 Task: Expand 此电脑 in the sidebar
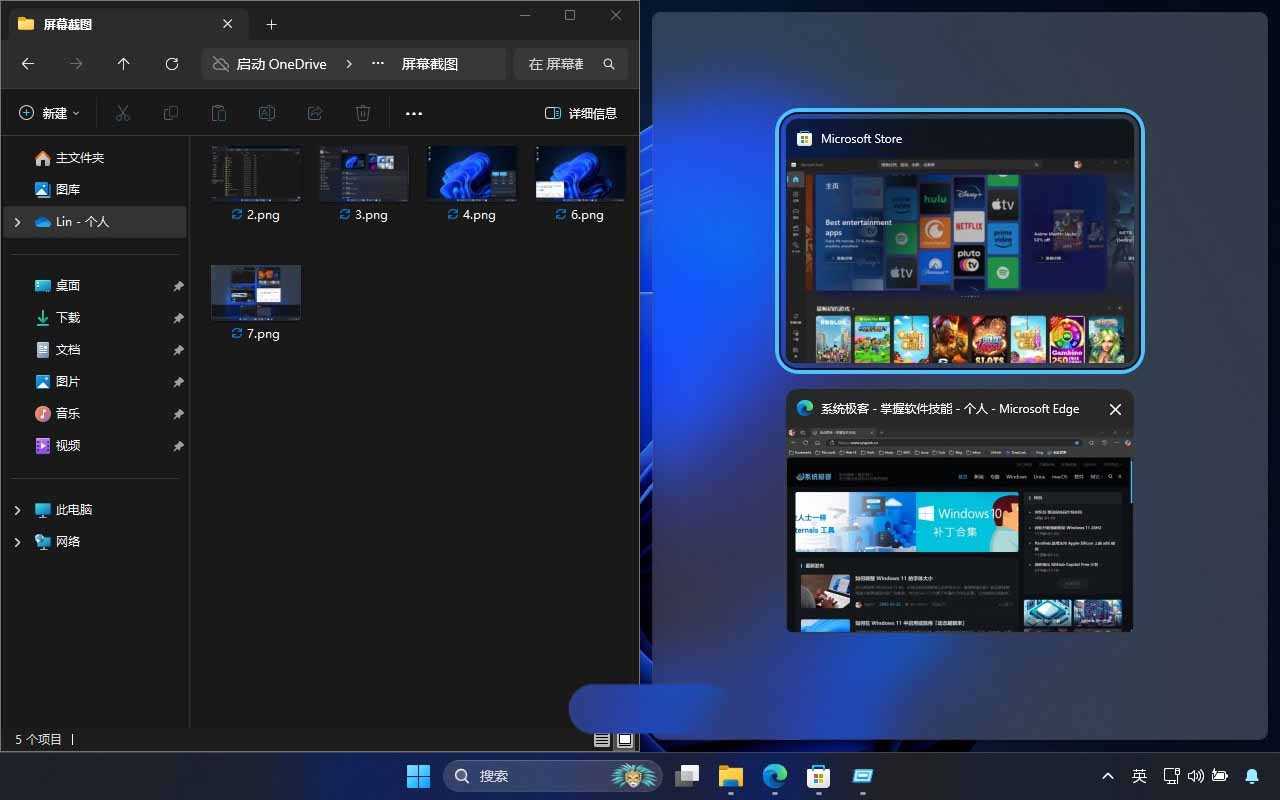pyautogui.click(x=17, y=509)
